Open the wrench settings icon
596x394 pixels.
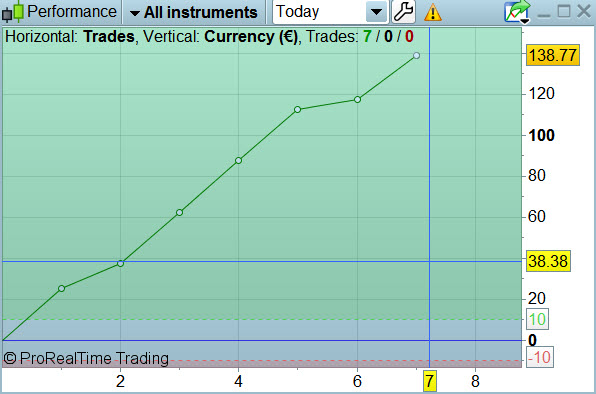tap(403, 12)
